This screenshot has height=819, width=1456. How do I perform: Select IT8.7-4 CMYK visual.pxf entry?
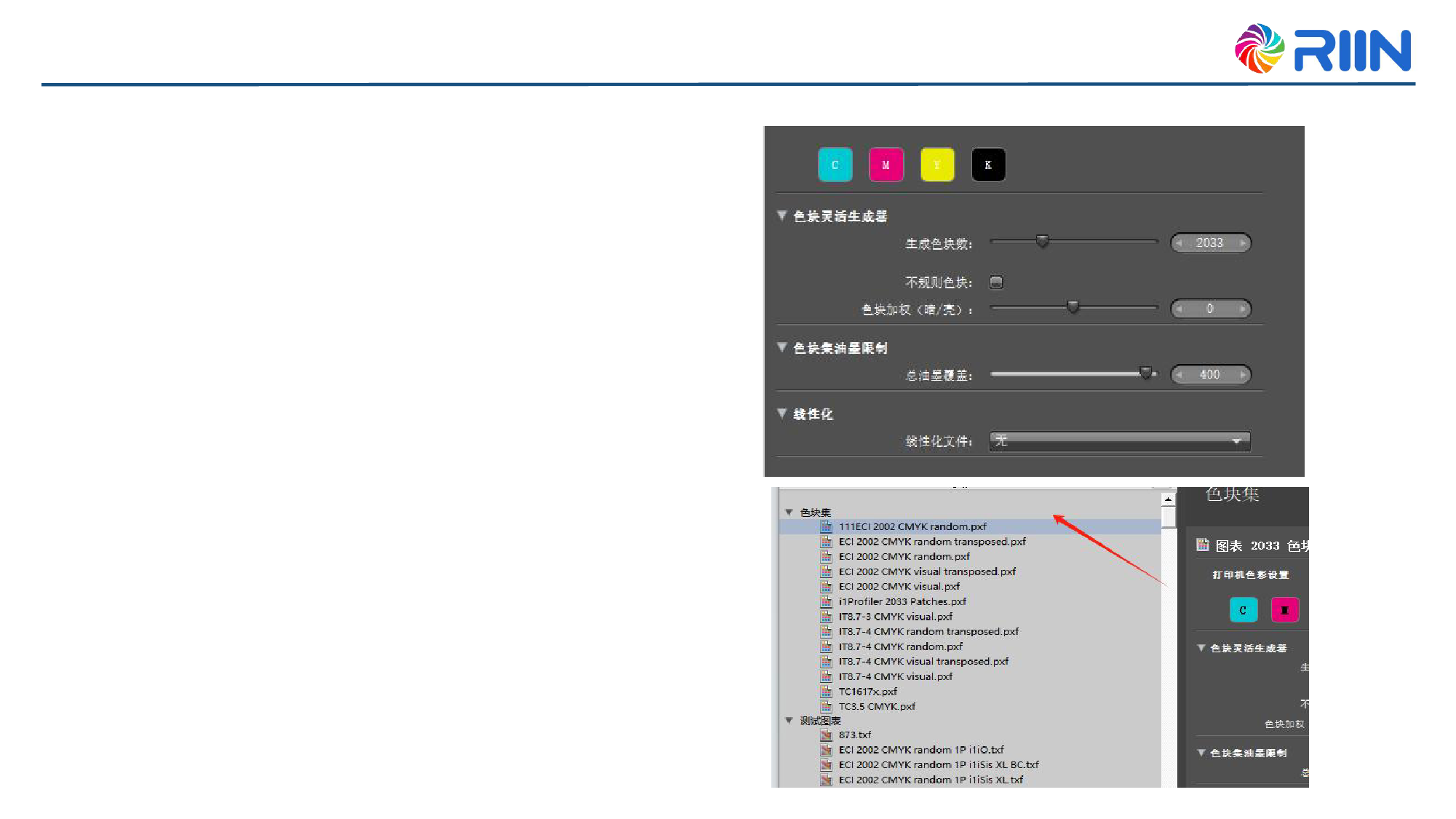click(x=895, y=676)
